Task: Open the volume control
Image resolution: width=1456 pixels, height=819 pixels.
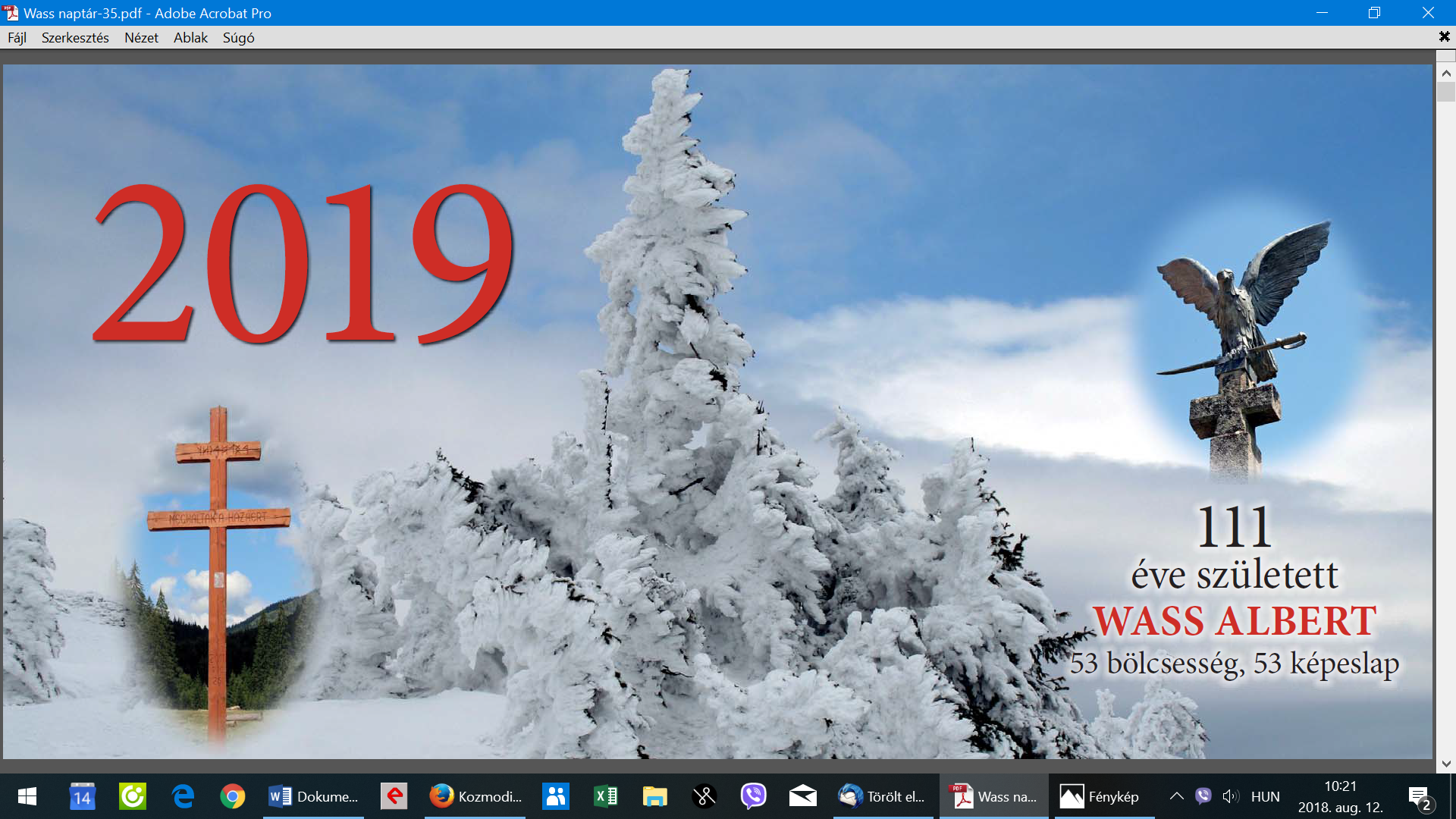Action: coord(1230,796)
